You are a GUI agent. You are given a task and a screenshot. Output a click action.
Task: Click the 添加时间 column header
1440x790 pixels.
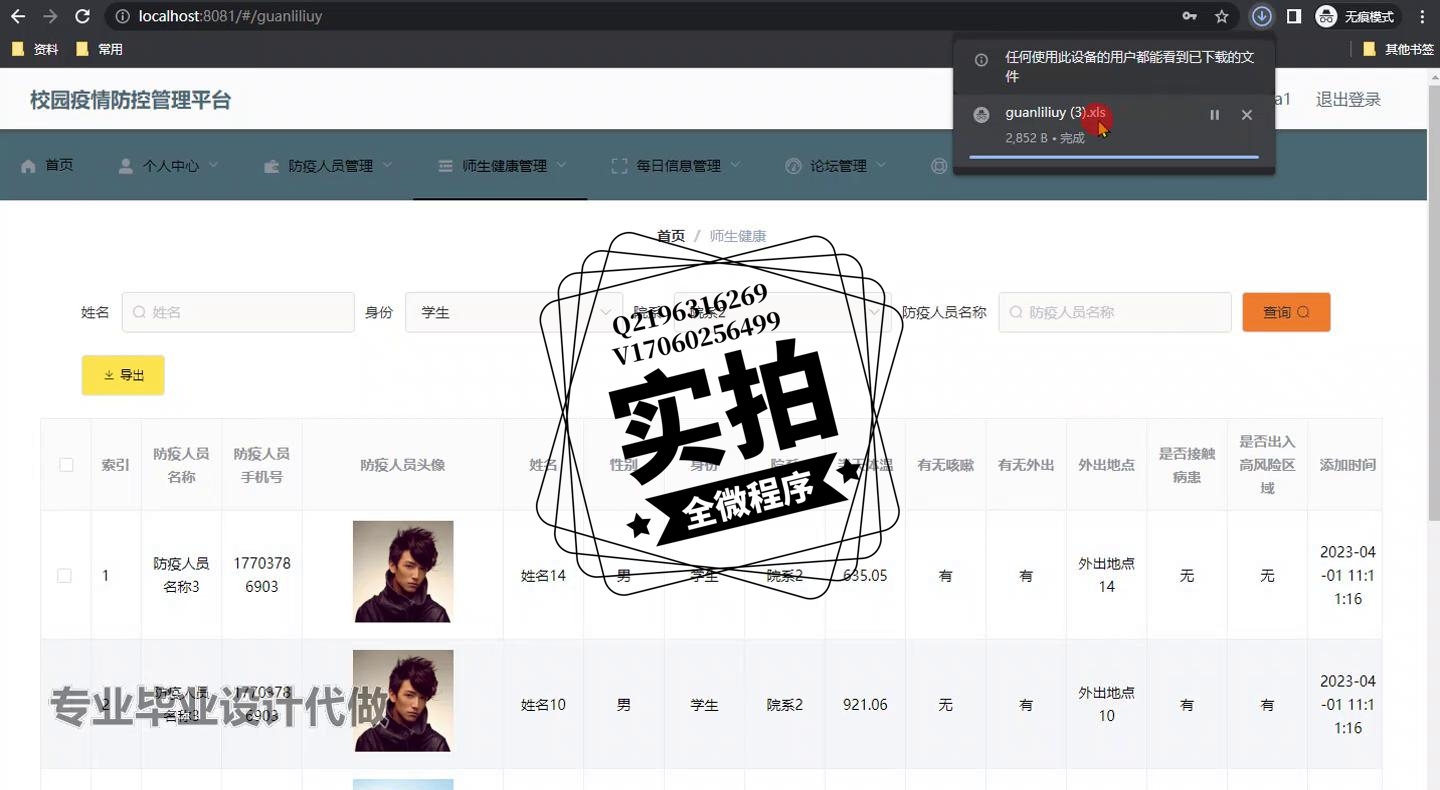[x=1347, y=465]
